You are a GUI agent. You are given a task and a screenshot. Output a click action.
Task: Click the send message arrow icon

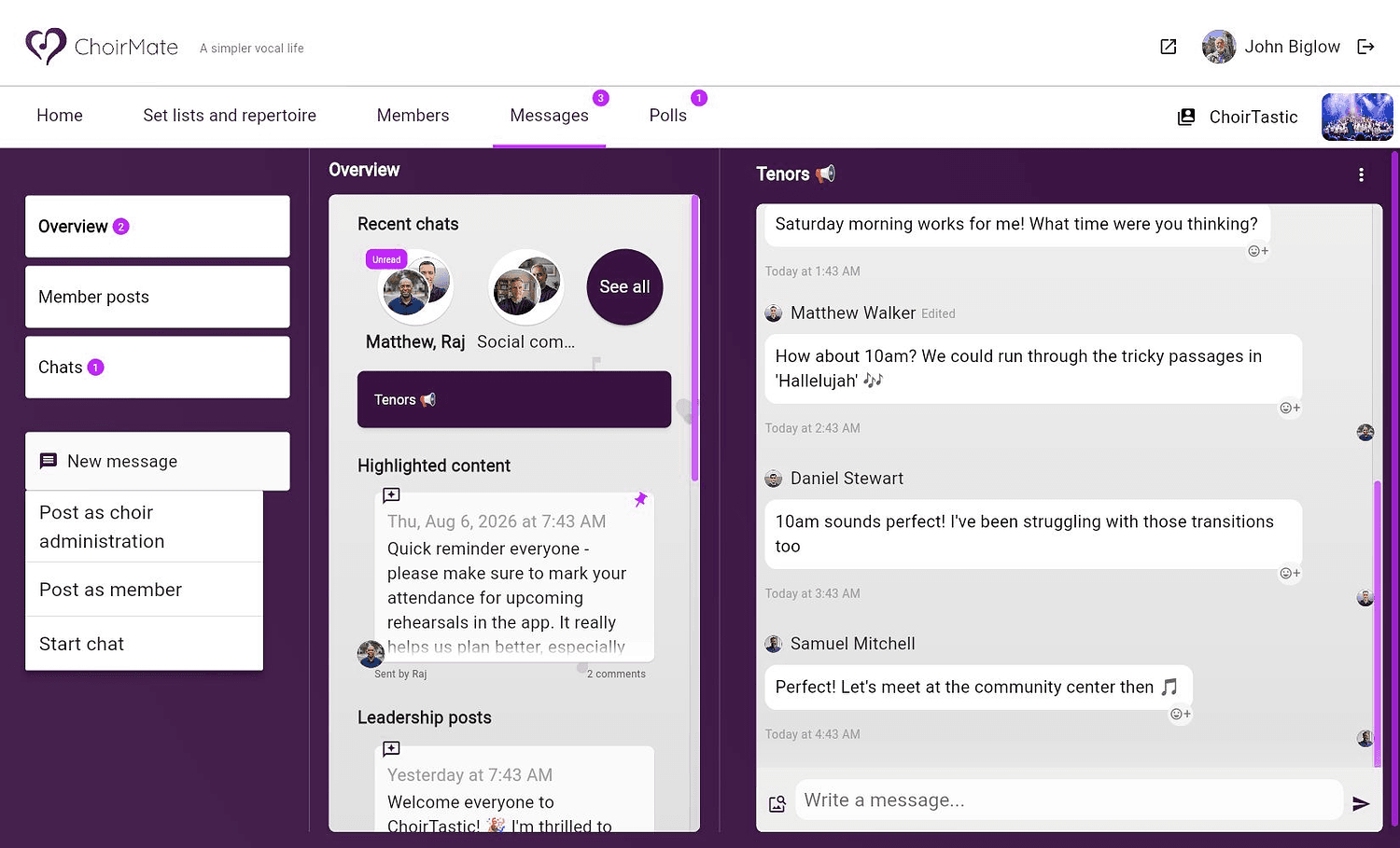(x=1361, y=803)
